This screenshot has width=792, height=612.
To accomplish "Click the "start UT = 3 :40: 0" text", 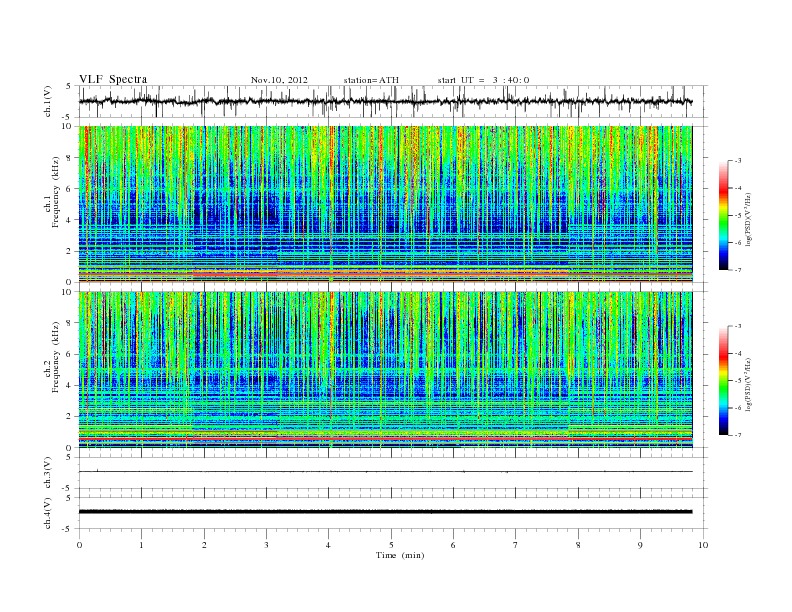I will click(x=483, y=80).
